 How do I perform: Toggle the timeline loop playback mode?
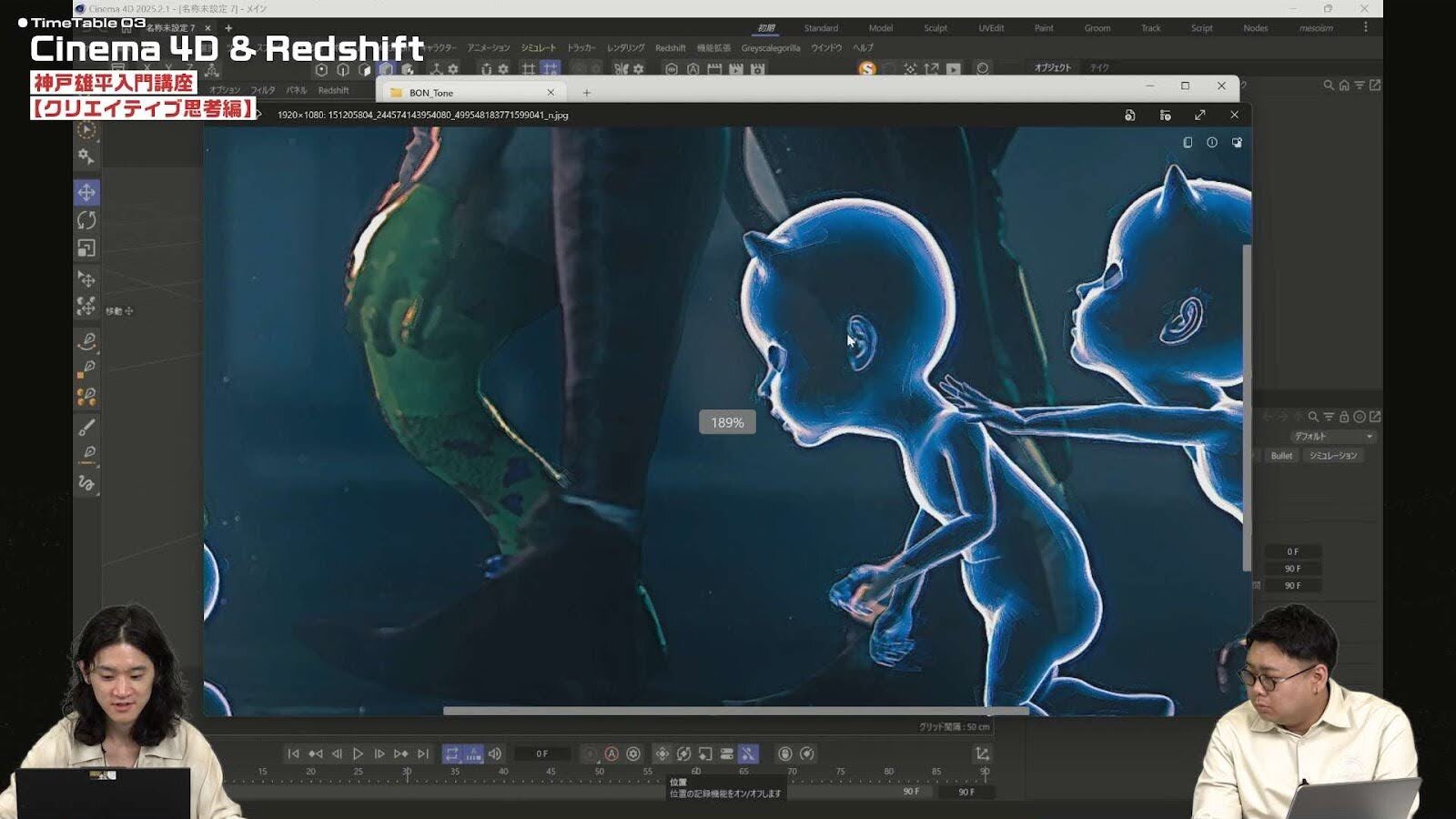451,753
